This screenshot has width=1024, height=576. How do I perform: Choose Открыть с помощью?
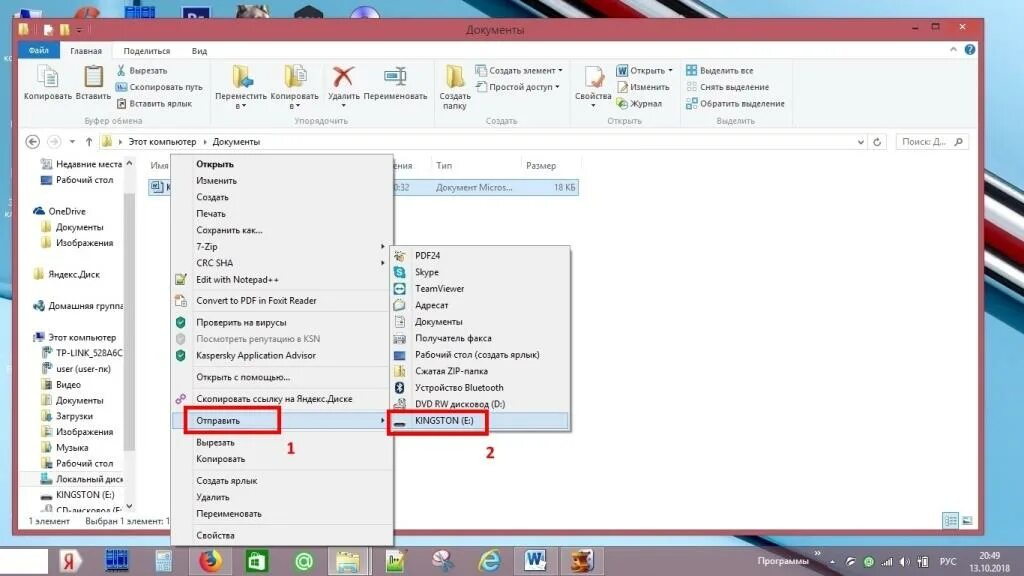click(x=282, y=377)
